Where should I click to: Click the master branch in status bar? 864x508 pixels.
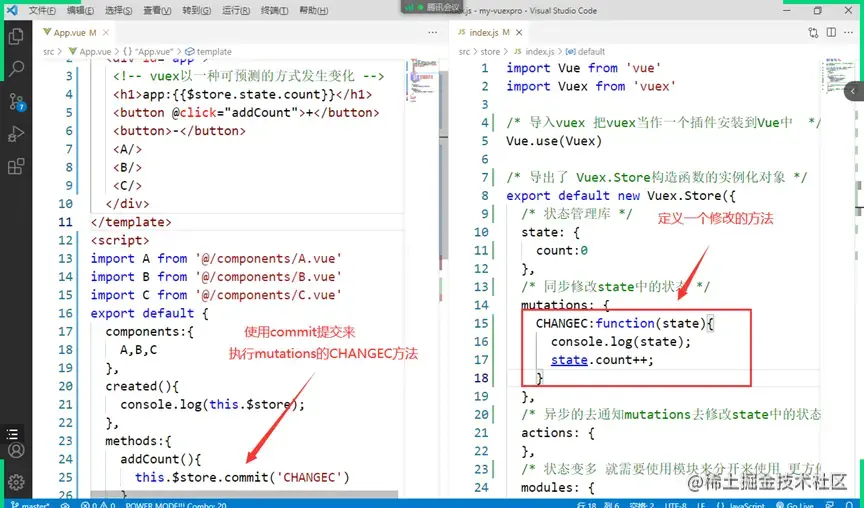(29, 504)
